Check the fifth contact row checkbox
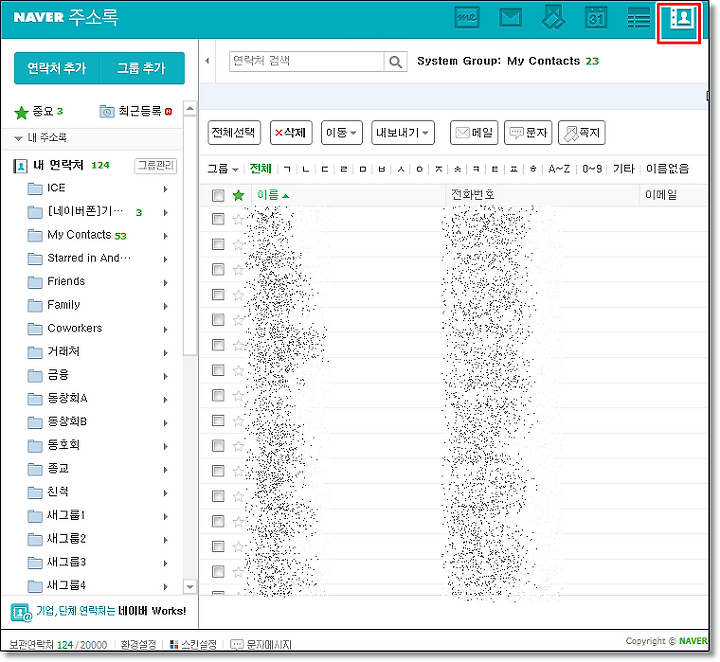 218,320
